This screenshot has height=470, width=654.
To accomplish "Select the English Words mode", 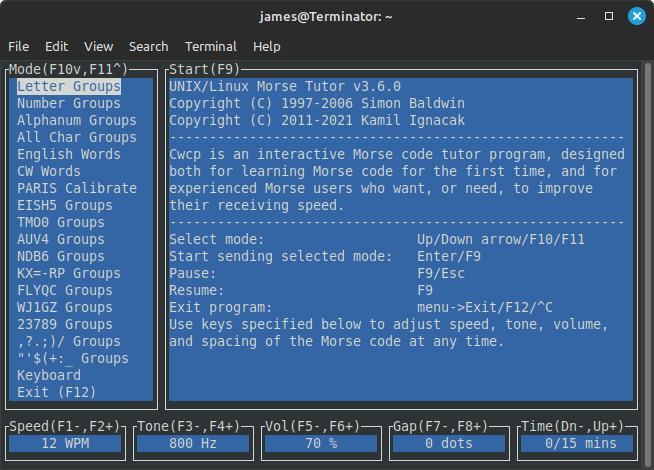I will coord(69,154).
